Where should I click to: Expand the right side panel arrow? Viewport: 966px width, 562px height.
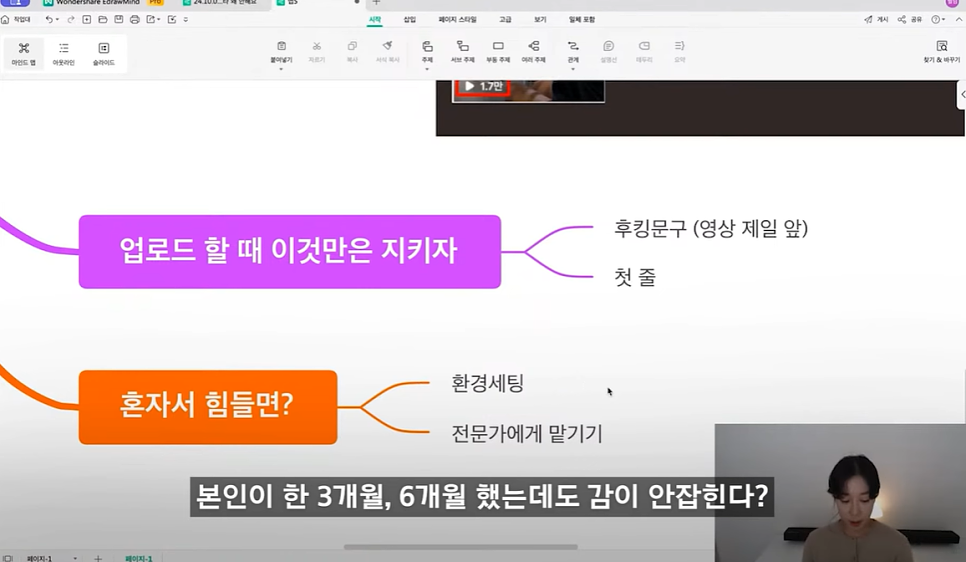[962, 94]
